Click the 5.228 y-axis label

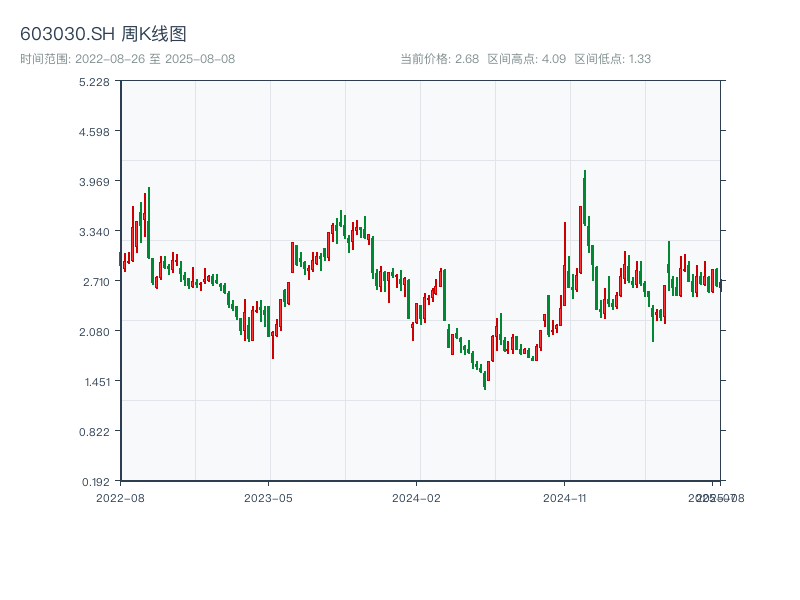coord(94,82)
